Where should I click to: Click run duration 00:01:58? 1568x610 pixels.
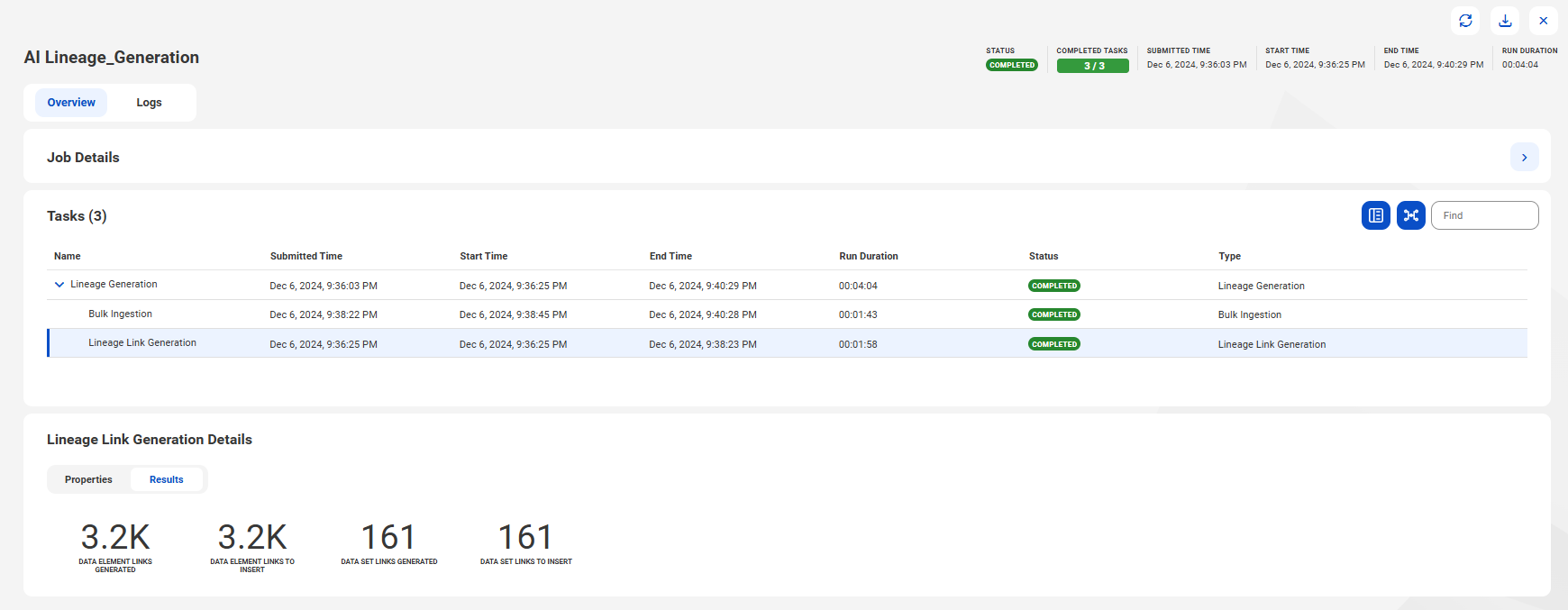pos(858,344)
